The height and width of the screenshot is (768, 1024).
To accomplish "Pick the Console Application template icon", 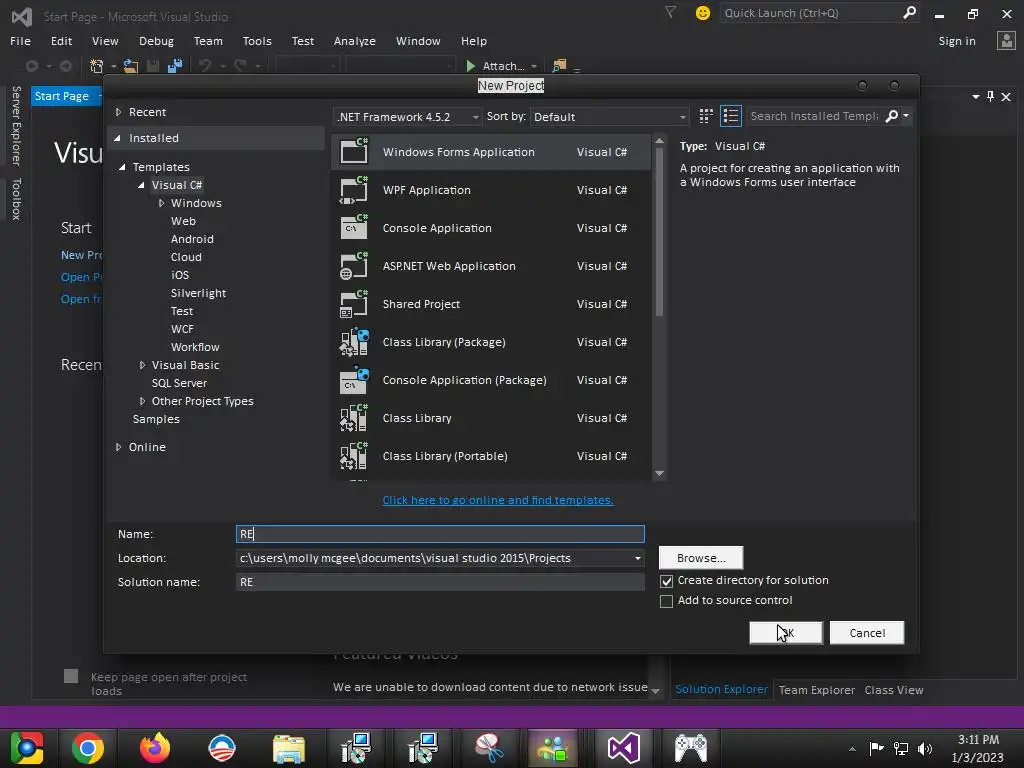I will tap(354, 228).
